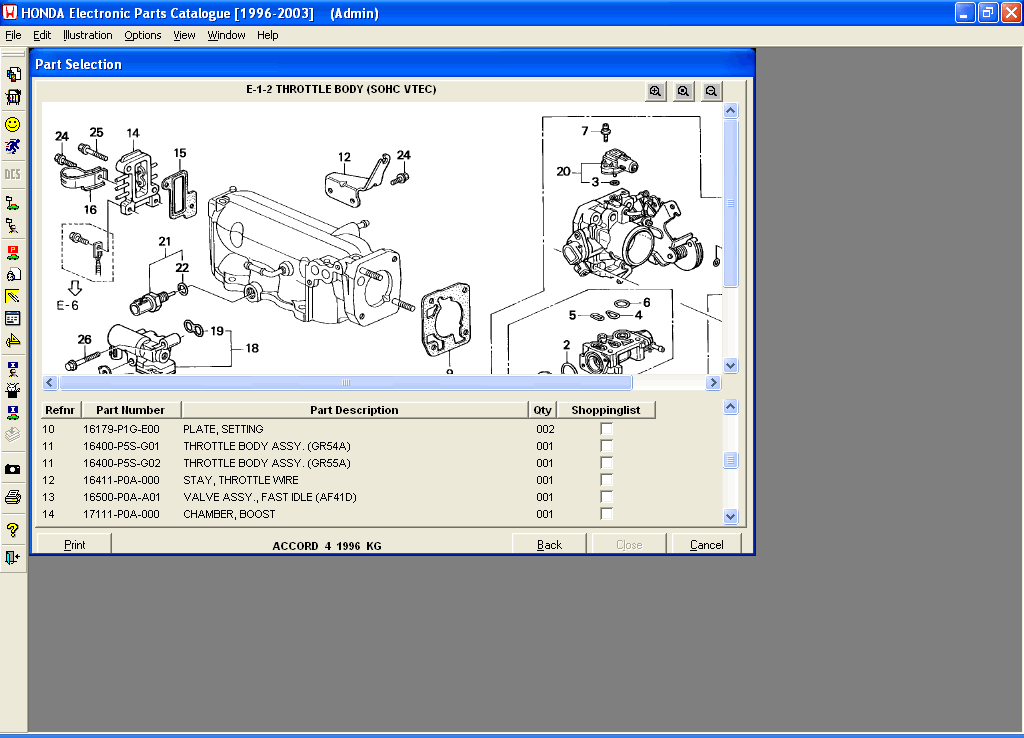Viewport: 1024px width, 738px height.
Task: Click the printer icon in left toolbar
Action: (13, 498)
